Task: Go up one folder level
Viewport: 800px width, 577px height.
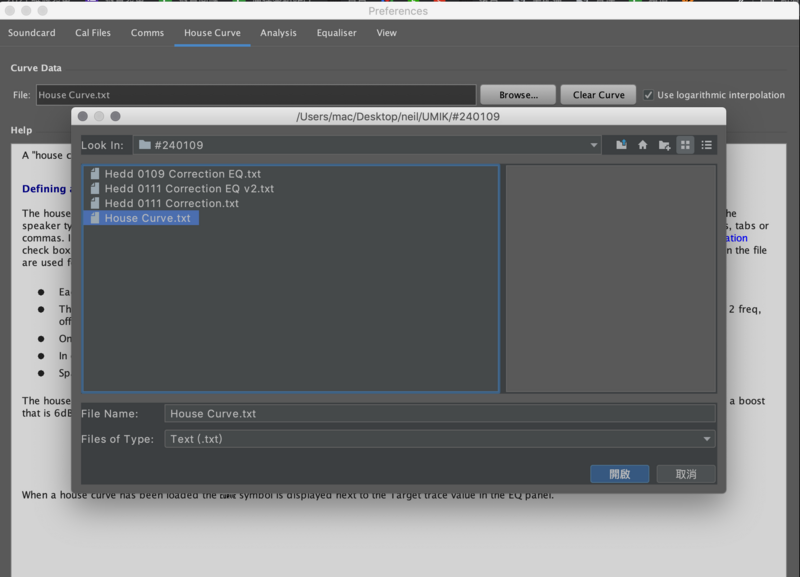Action: [x=621, y=145]
